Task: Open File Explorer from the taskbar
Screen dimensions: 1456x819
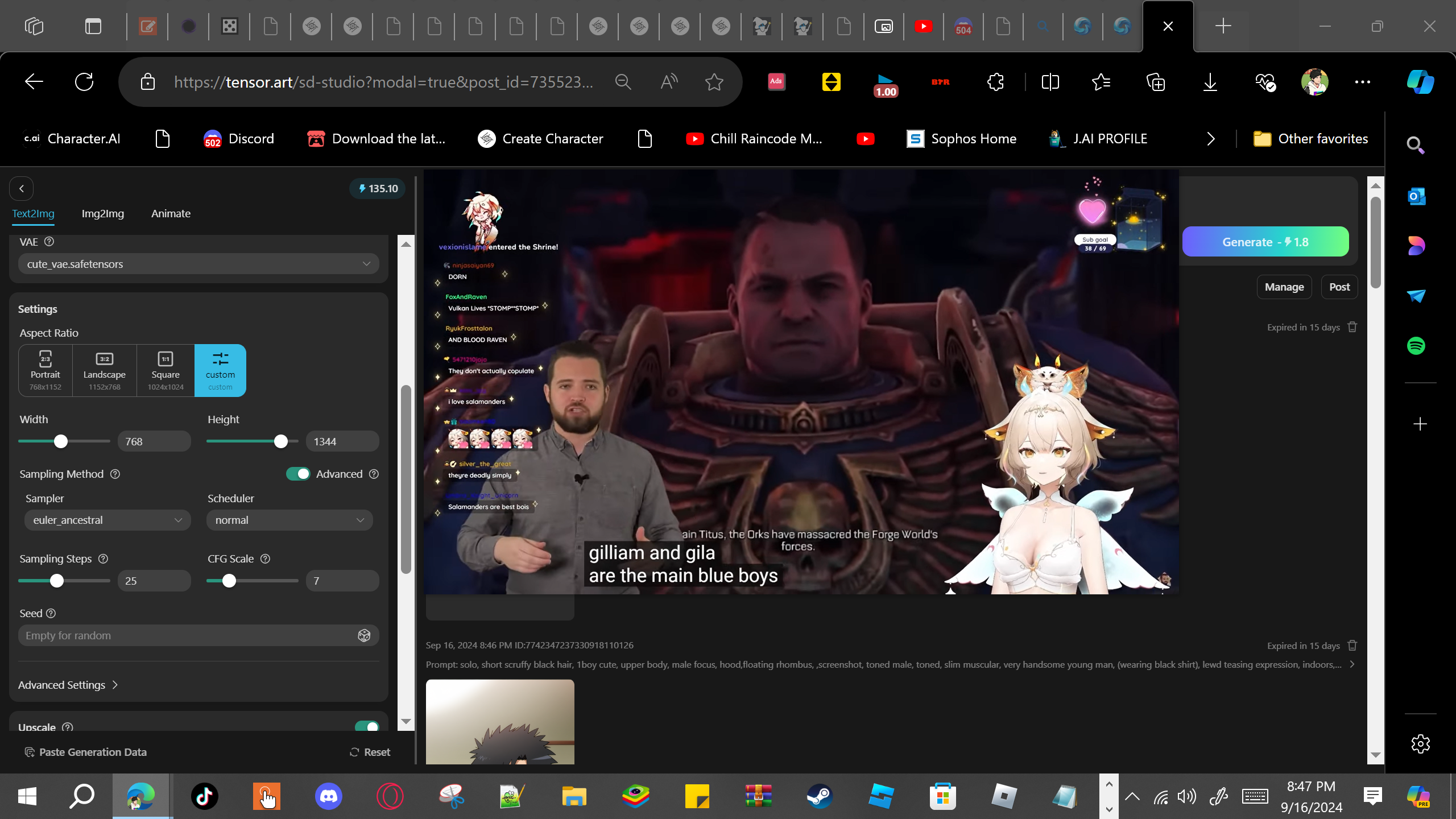Action: coord(574,796)
